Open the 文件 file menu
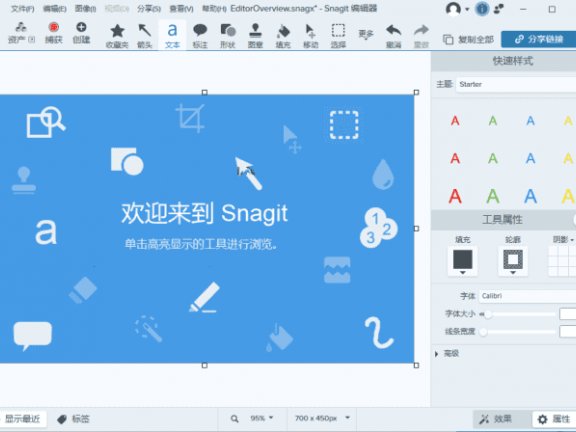The width and height of the screenshot is (576, 432). (x=23, y=8)
